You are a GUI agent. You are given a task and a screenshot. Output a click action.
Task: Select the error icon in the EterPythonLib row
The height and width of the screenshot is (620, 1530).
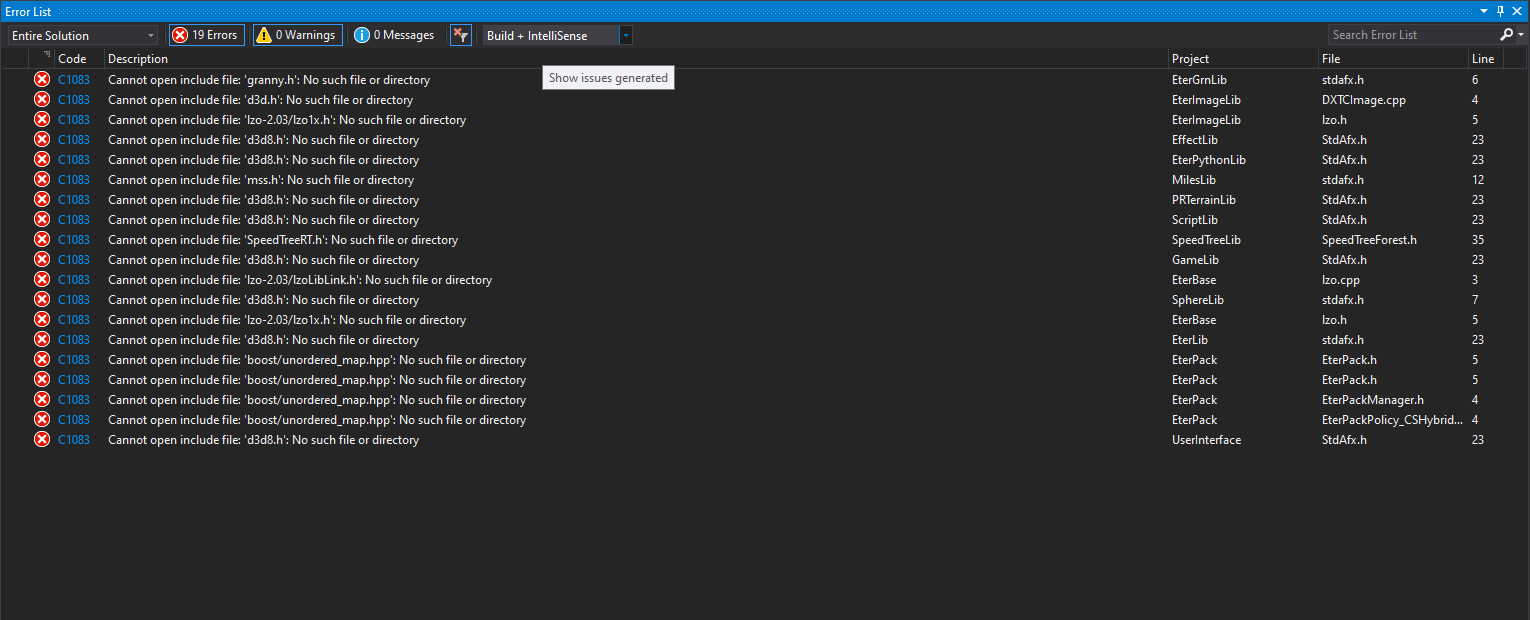(42, 159)
